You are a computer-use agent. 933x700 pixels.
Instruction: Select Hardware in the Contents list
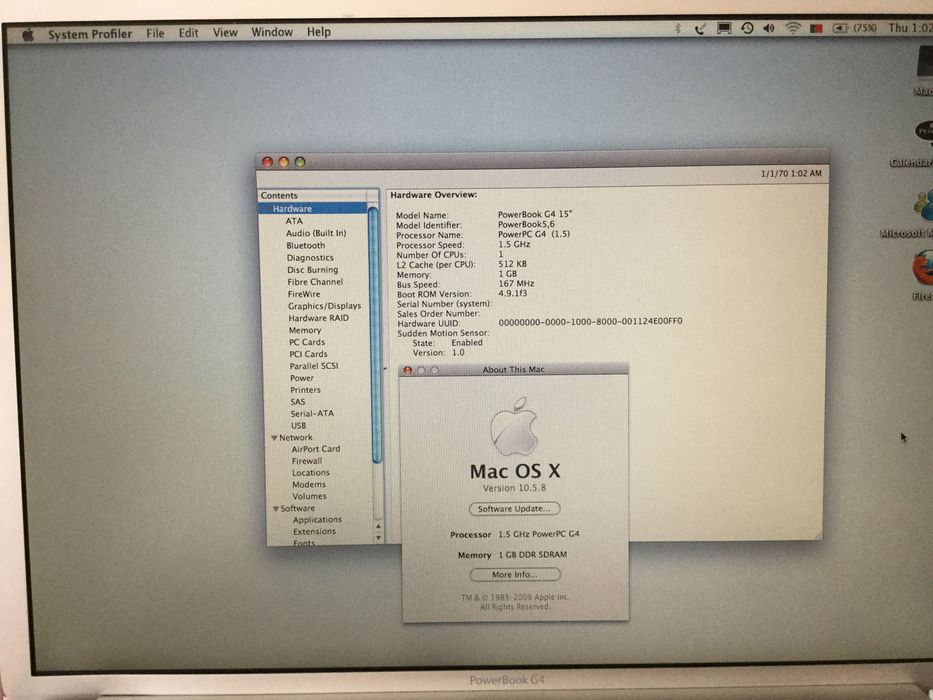[x=313, y=208]
